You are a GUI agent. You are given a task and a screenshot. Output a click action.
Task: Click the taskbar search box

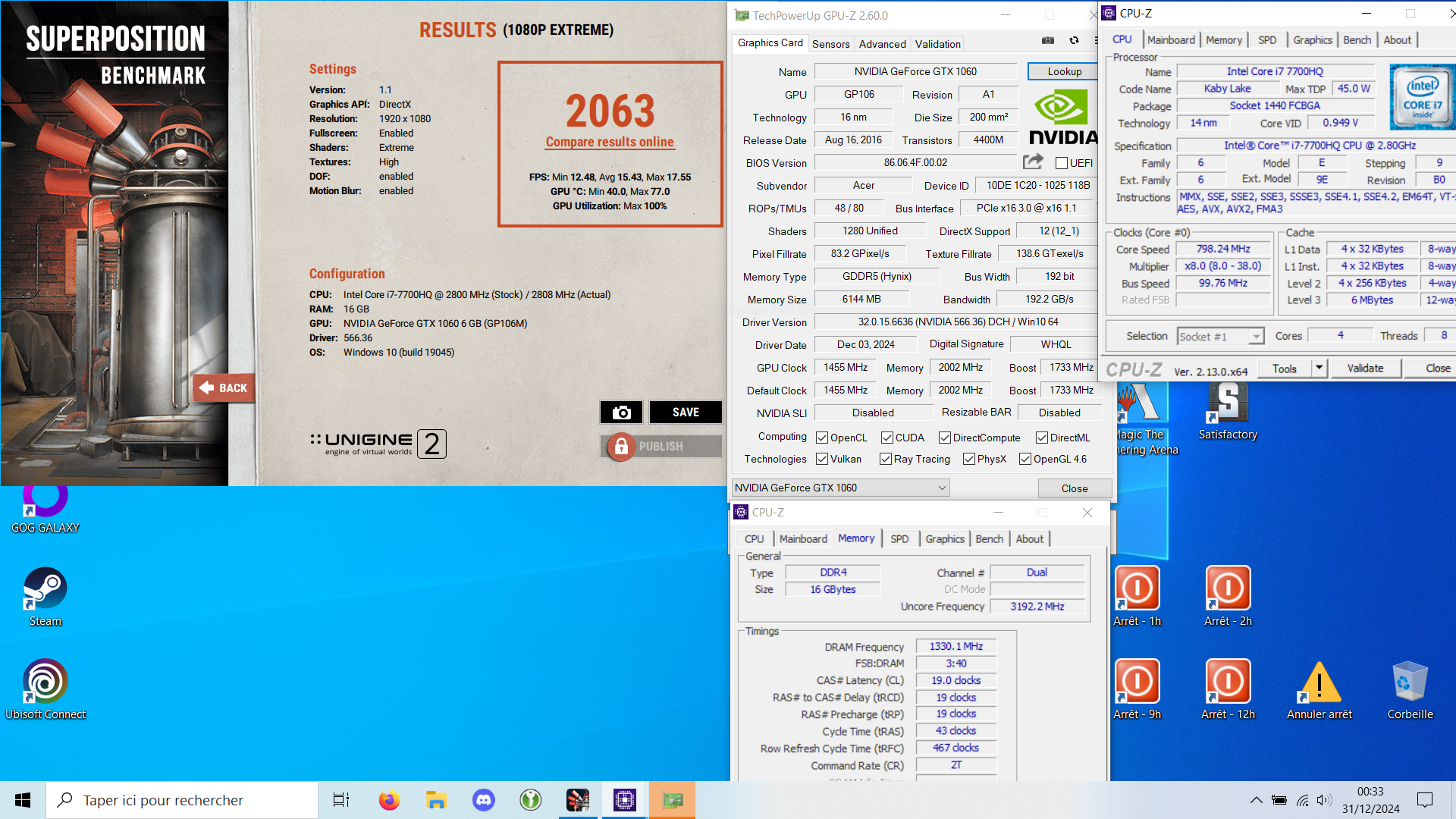click(x=182, y=800)
